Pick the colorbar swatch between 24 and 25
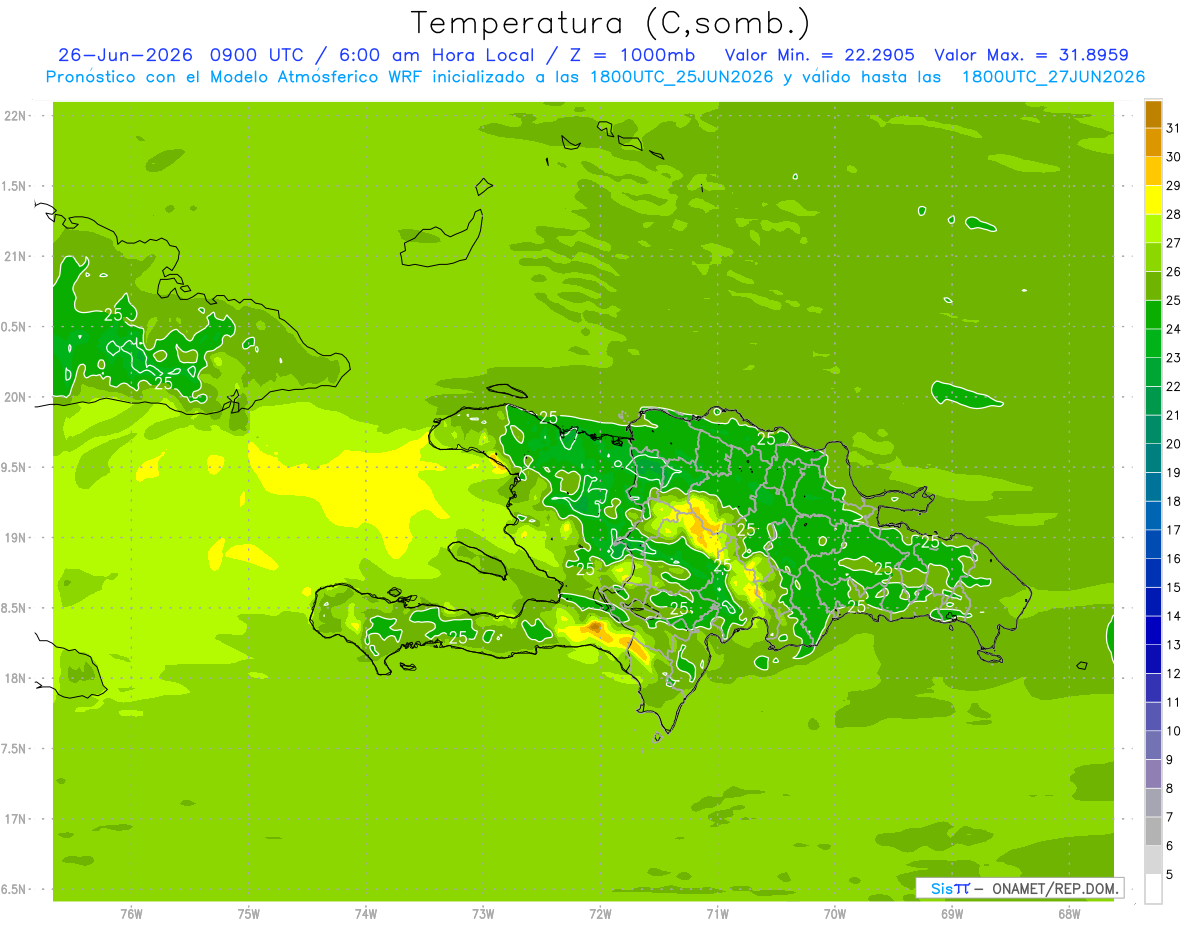Image resolution: width=1200 pixels, height=927 pixels. click(x=1153, y=315)
